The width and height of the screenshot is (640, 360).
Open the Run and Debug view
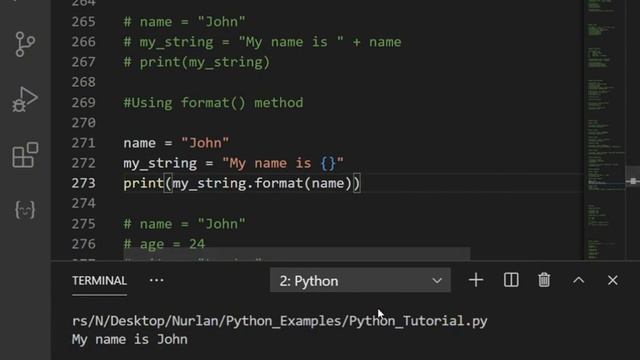point(25,99)
